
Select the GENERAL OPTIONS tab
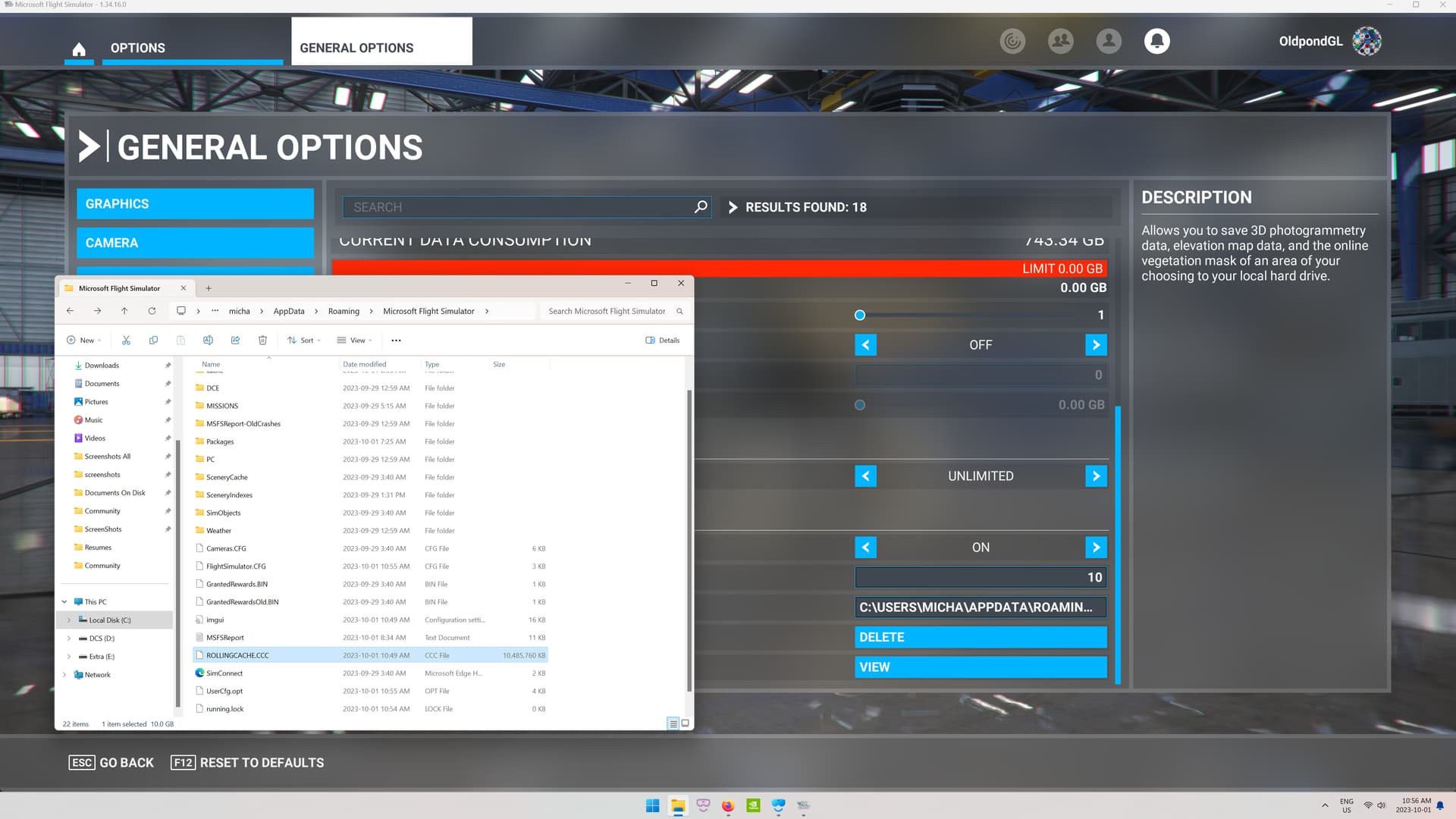tap(381, 42)
